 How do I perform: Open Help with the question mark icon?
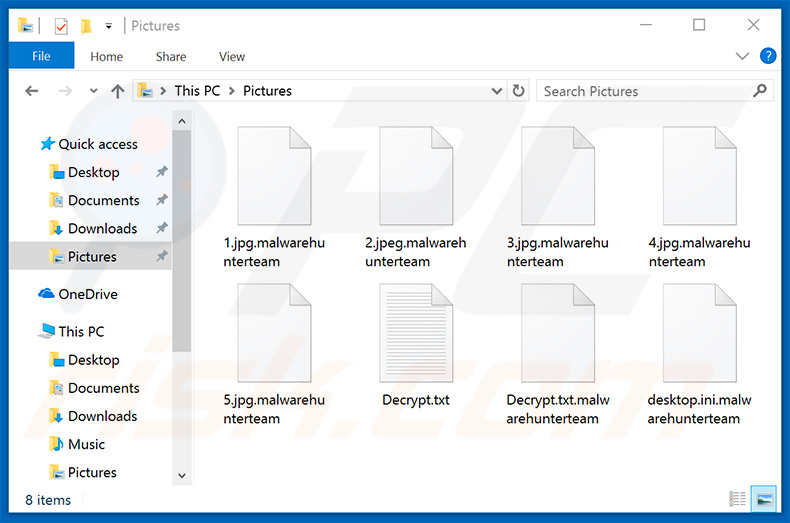[x=768, y=56]
